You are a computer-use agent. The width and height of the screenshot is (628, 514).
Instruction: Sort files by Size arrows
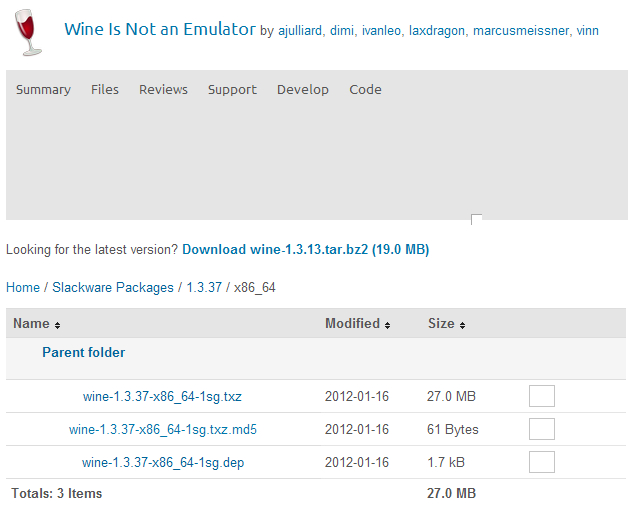[463, 325]
